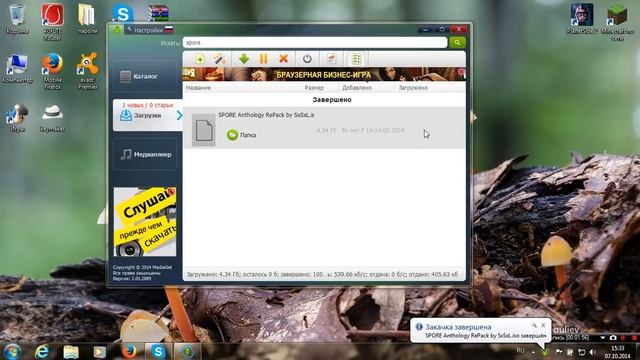
Task: Sort by Загружено column header
Action: pos(413,88)
